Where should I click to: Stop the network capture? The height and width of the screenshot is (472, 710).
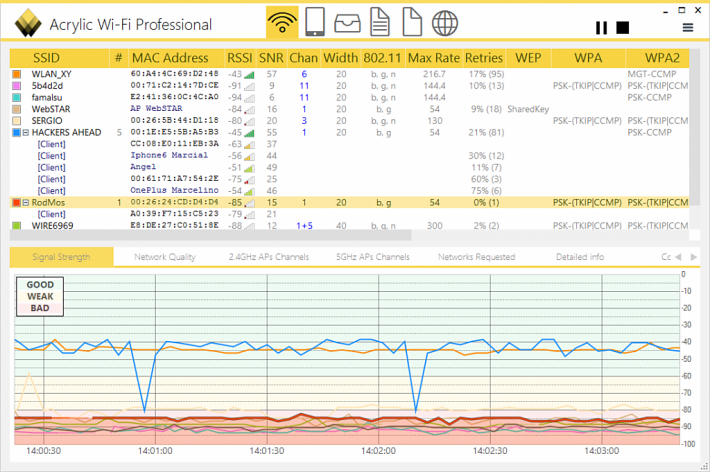[x=623, y=28]
